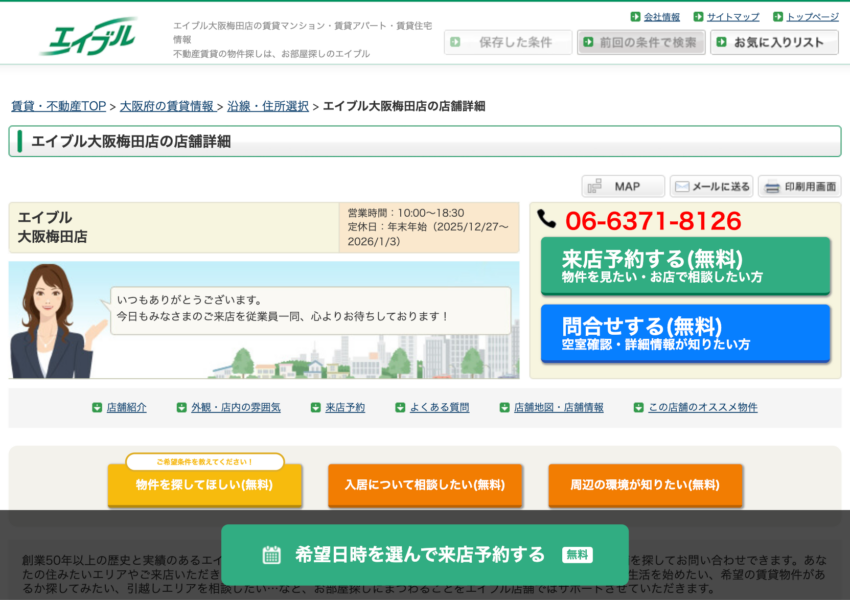This screenshot has height=600, width=850.
Task: Click the green arrow icon beside トップページ
Action: point(778,17)
